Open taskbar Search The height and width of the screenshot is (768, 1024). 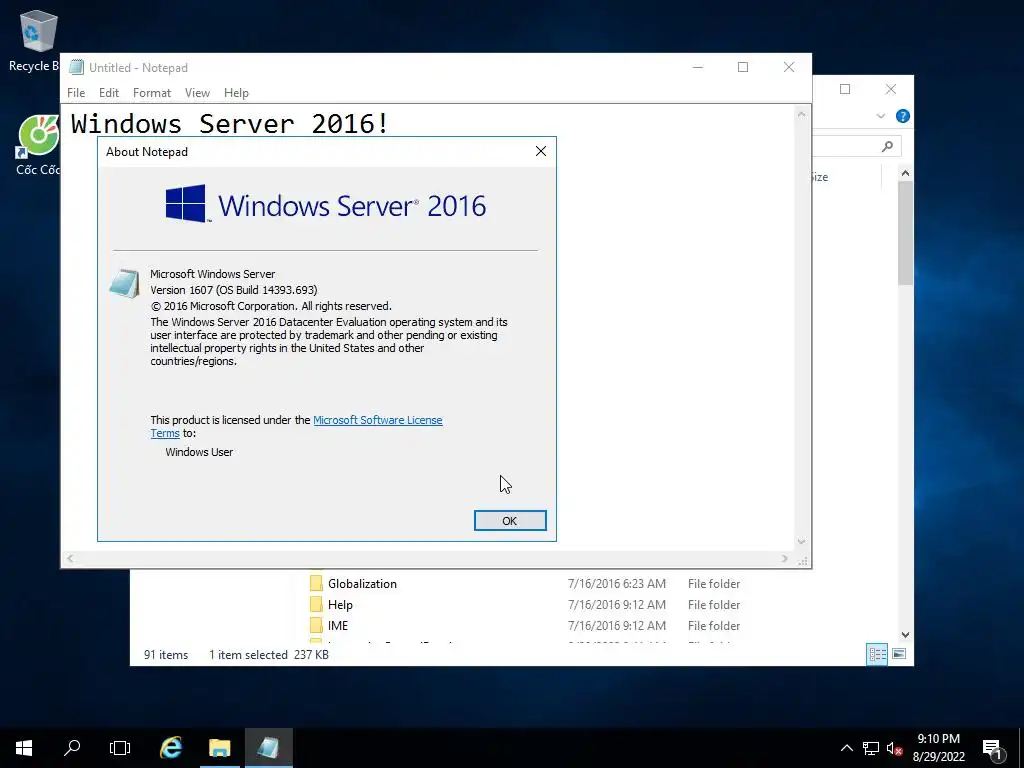(x=72, y=748)
